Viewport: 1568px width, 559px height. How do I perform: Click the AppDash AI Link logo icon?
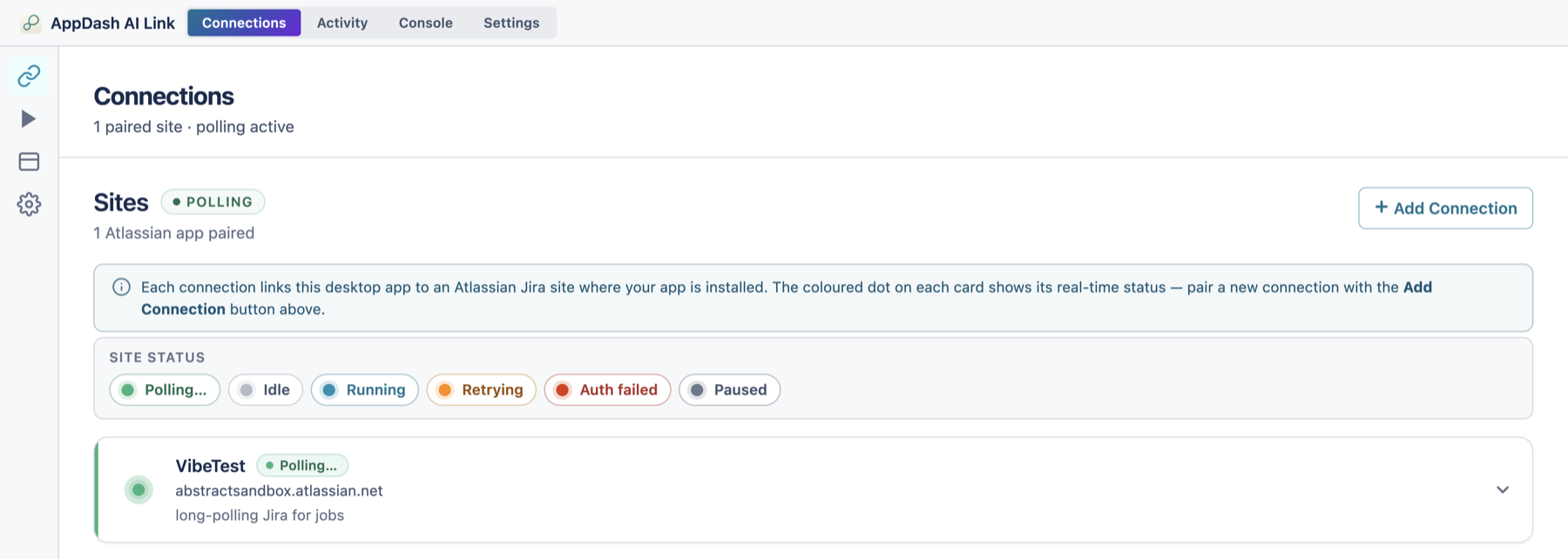[30, 23]
